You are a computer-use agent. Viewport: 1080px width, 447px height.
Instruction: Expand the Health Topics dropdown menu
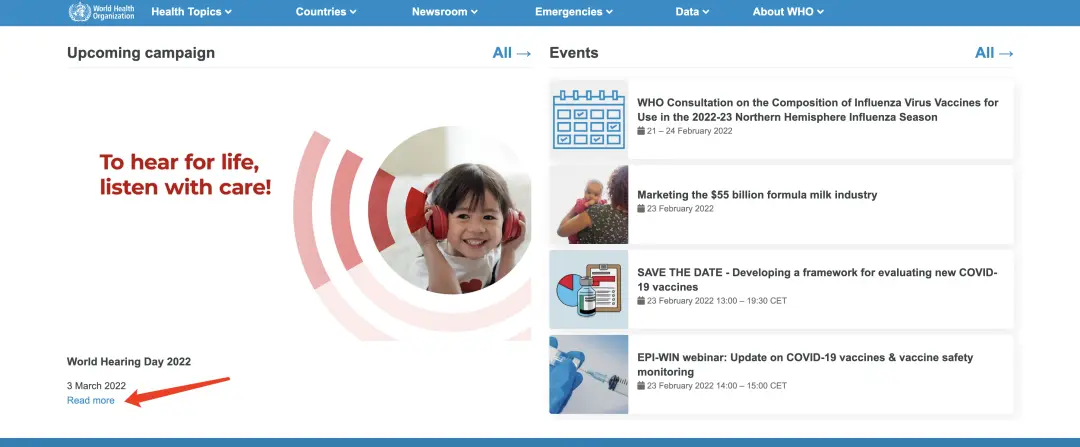click(191, 12)
